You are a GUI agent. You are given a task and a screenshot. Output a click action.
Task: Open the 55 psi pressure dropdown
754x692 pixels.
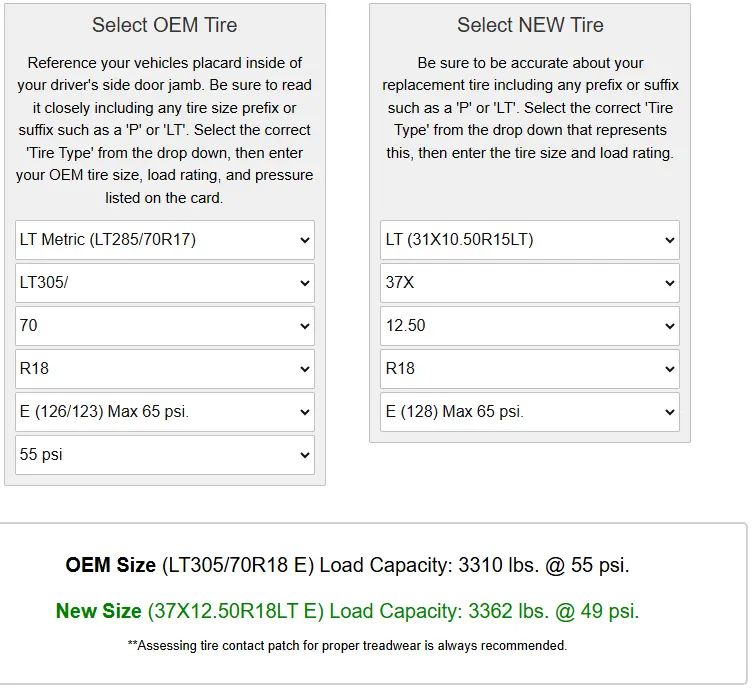(x=165, y=455)
